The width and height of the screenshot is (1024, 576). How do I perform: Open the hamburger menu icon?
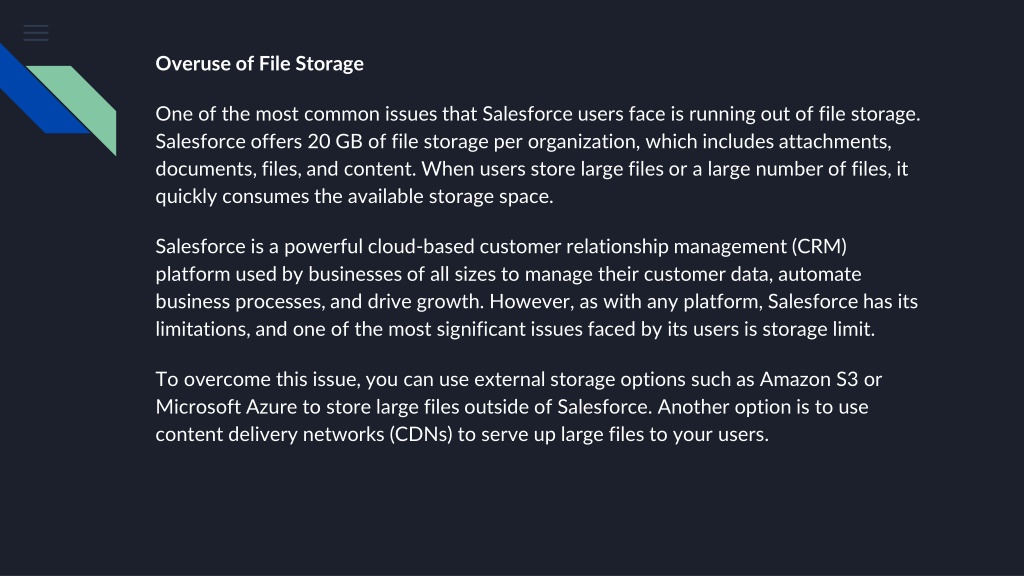pyautogui.click(x=36, y=33)
